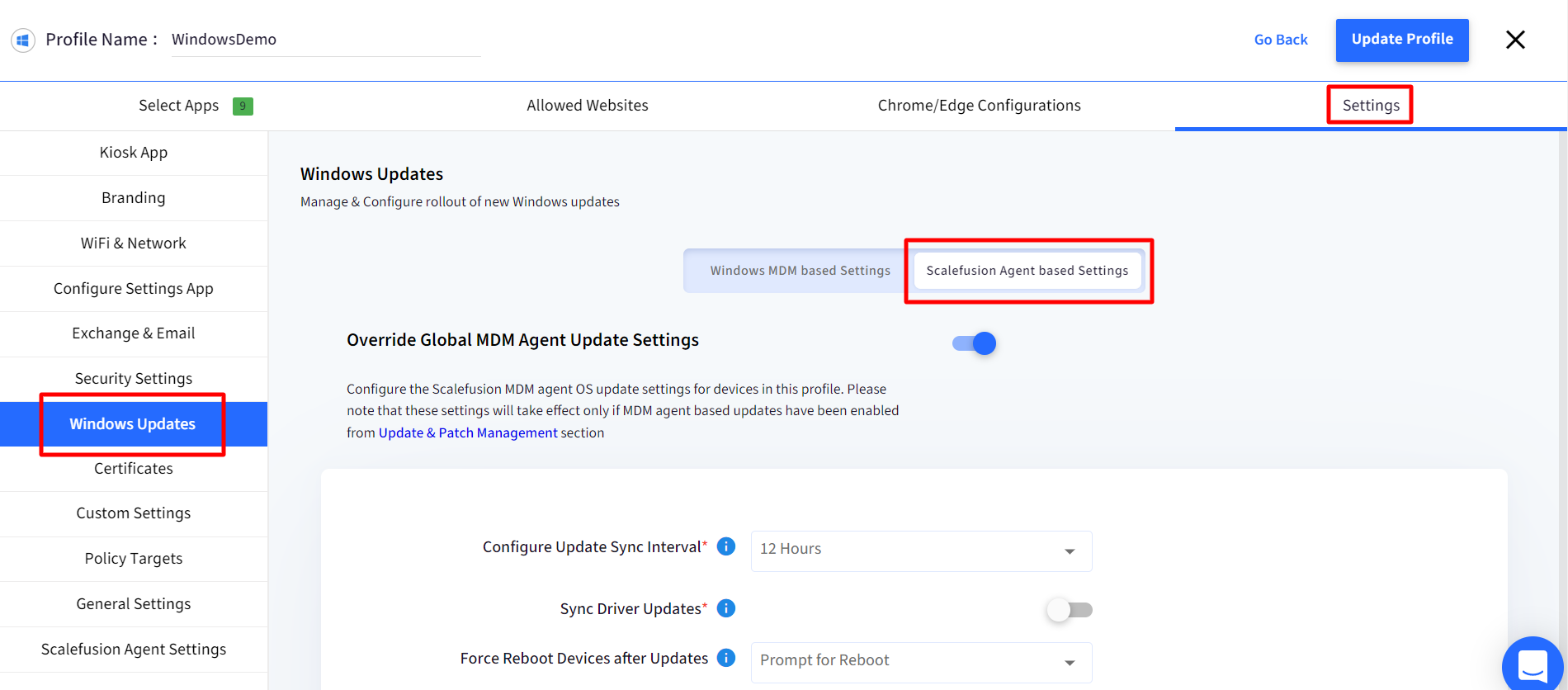1568x690 pixels.
Task: Click the Windows logo icon beside Profile Name
Action: [23, 40]
